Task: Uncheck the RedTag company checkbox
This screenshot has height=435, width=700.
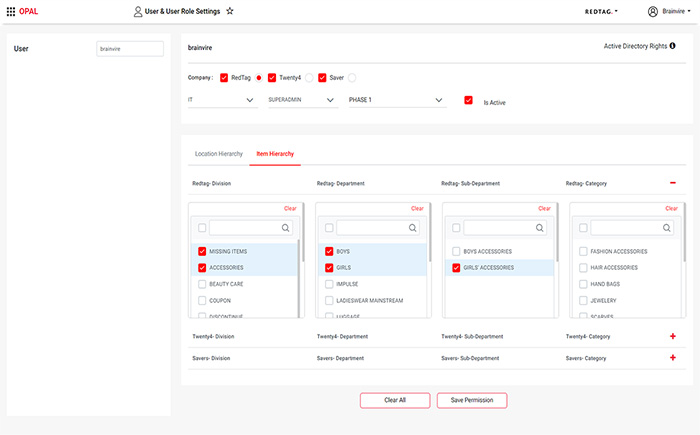Action: coord(224,78)
